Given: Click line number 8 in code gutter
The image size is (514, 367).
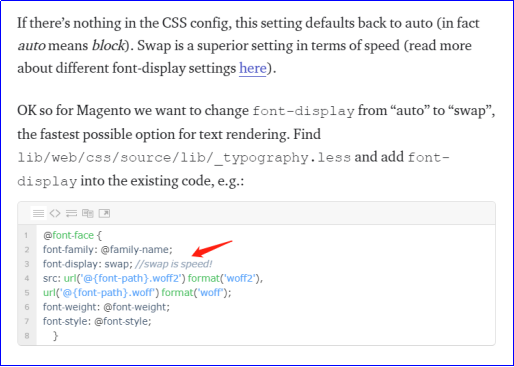Looking at the screenshot, I should point(27,336).
